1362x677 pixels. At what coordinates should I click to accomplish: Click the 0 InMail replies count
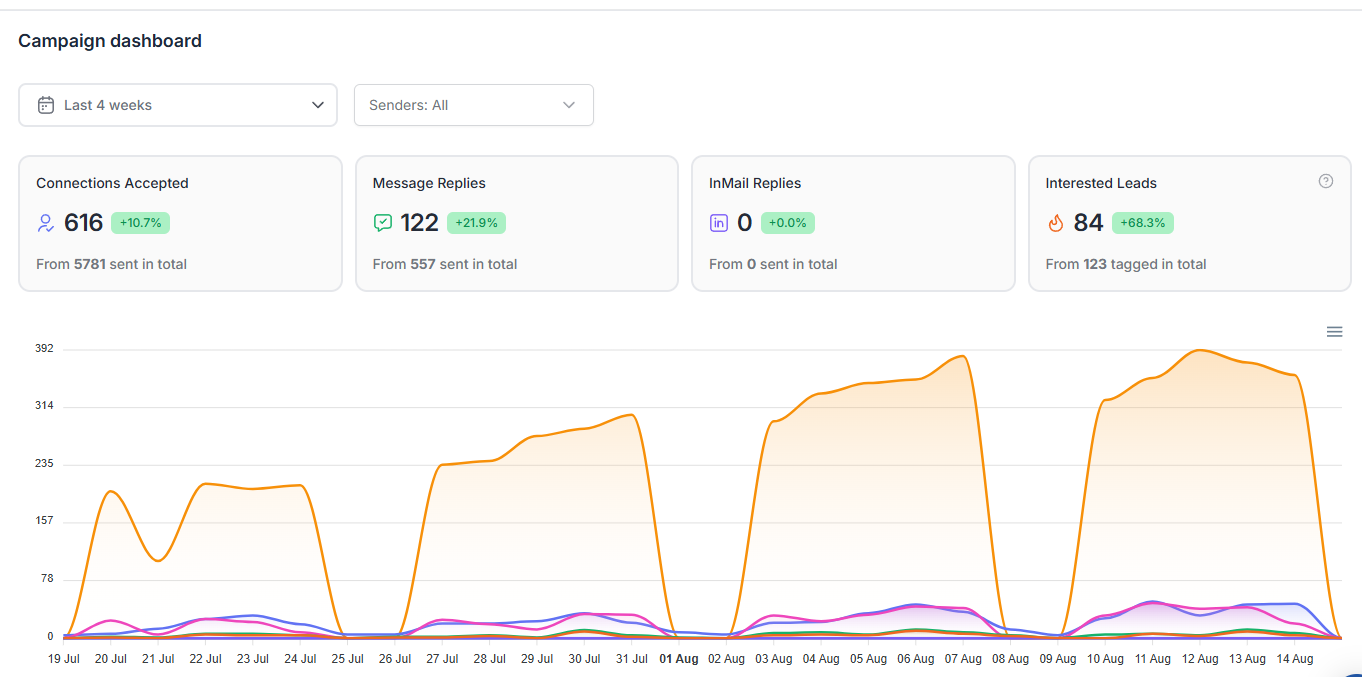(744, 223)
